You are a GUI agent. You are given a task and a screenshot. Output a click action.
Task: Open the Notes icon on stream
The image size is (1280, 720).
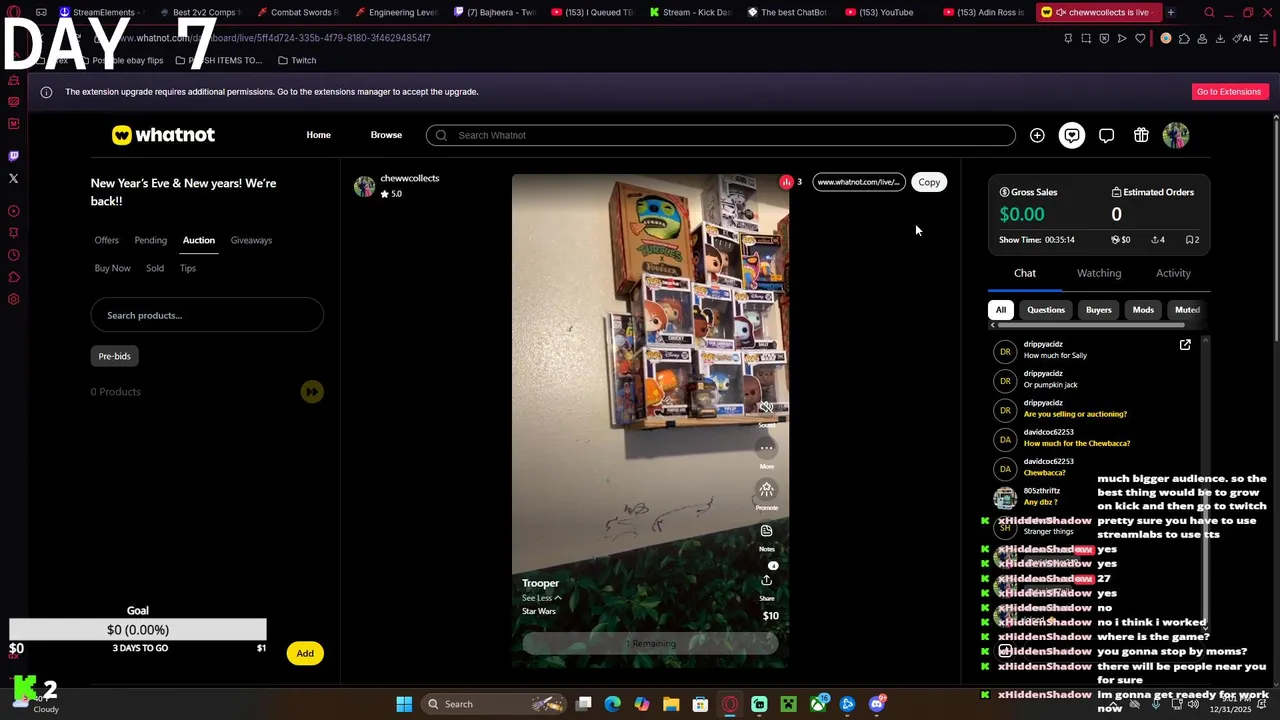click(766, 531)
